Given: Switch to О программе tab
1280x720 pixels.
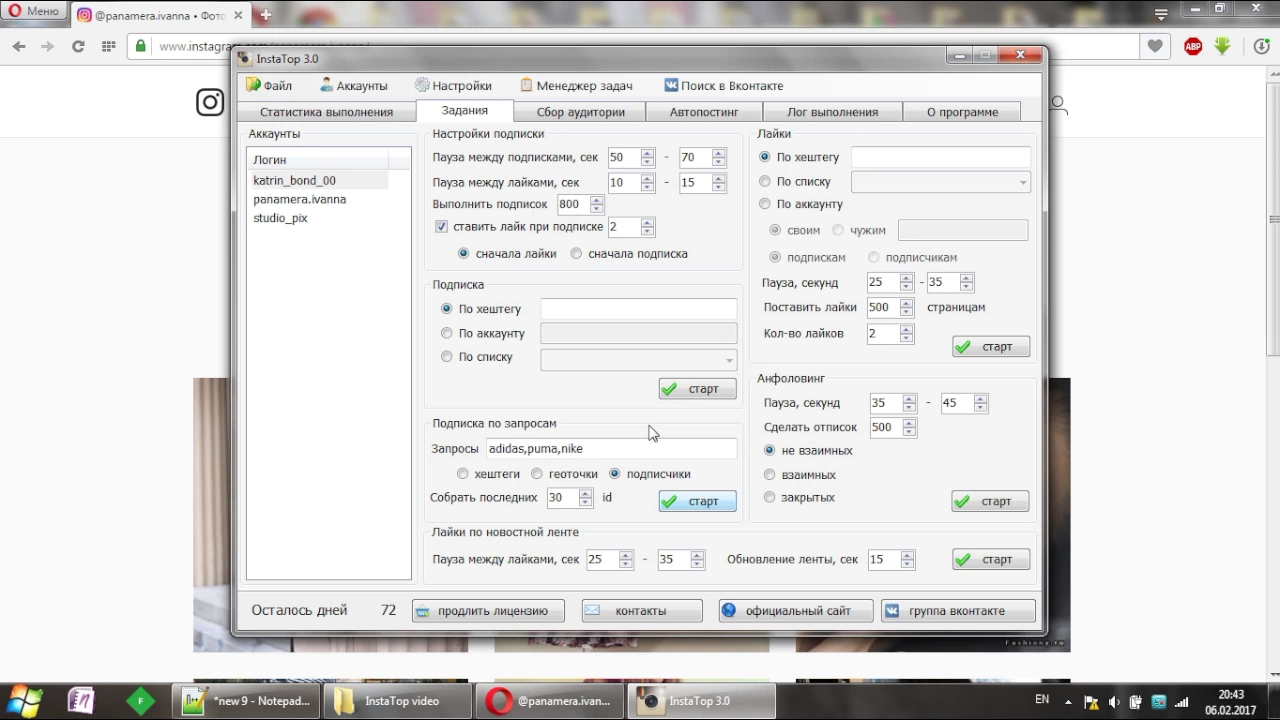Looking at the screenshot, I should (x=962, y=112).
